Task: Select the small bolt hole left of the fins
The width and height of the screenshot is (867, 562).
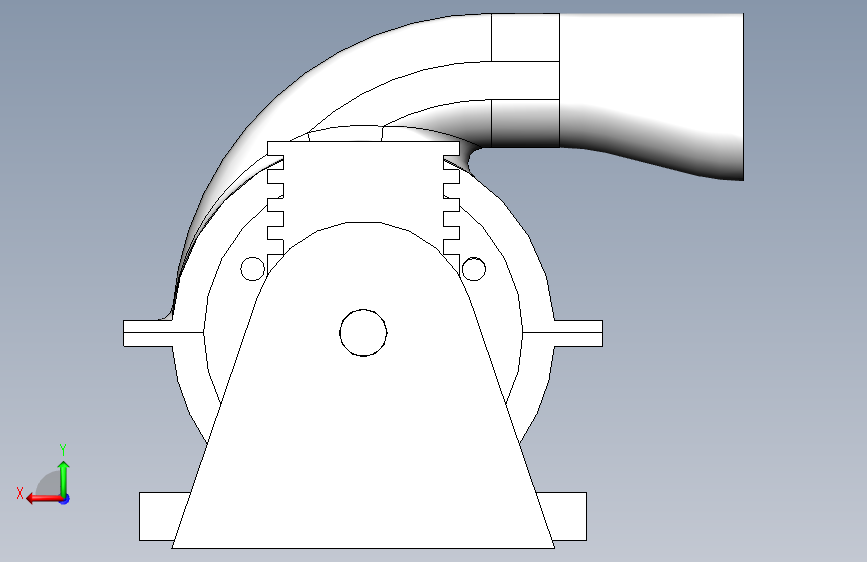Action: (253, 269)
